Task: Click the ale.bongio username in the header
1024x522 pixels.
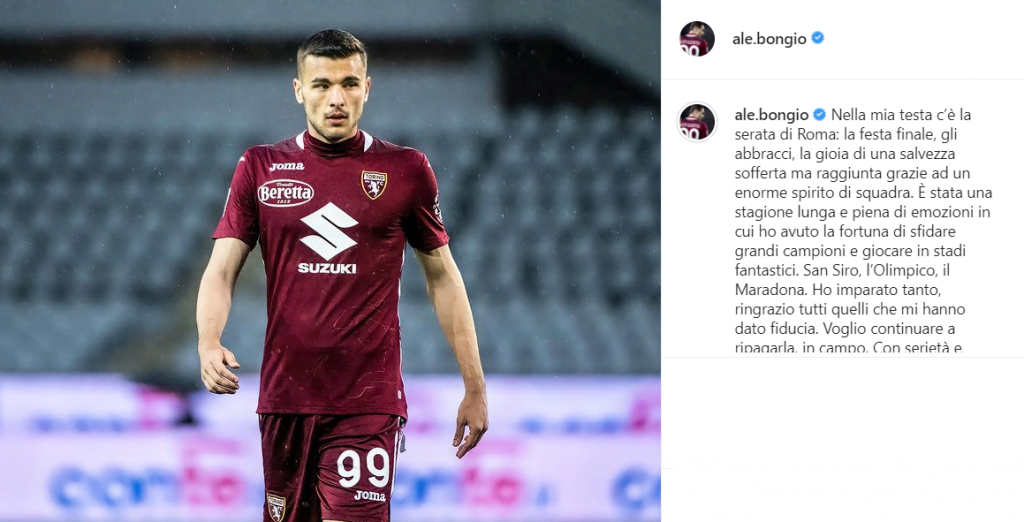Action: click(x=769, y=39)
